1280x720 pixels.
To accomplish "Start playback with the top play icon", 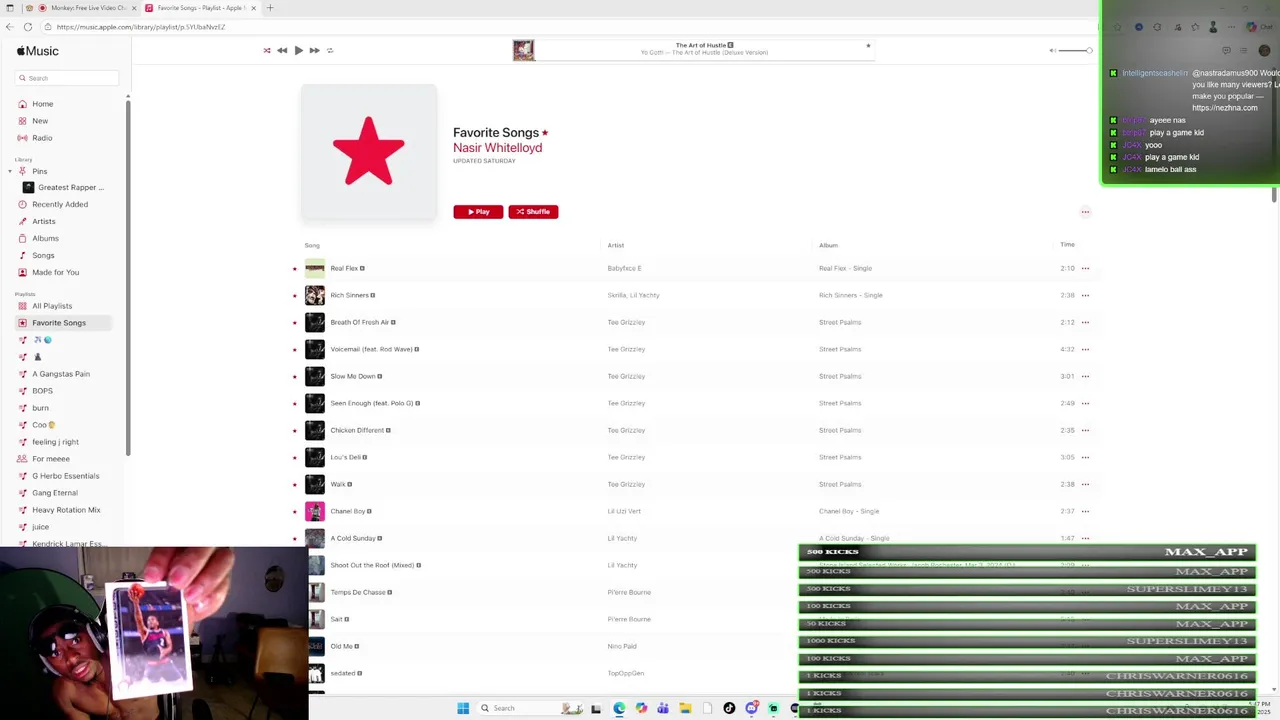I will point(298,50).
